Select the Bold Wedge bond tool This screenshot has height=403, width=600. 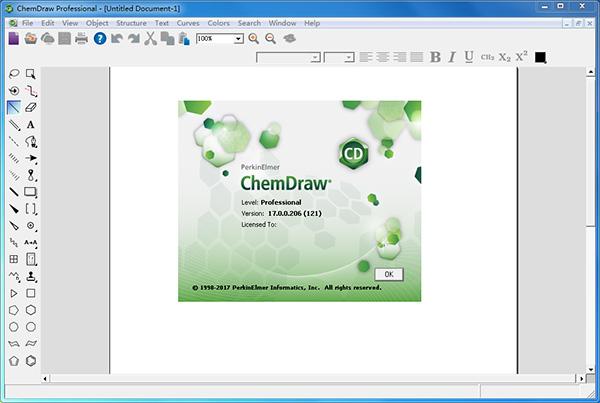click(x=14, y=209)
